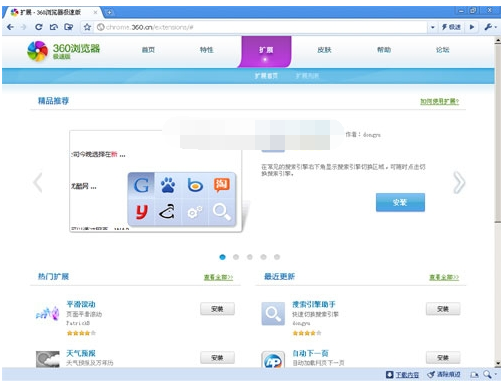
Task: Click the Bing b icon in preview
Action: coord(195,185)
